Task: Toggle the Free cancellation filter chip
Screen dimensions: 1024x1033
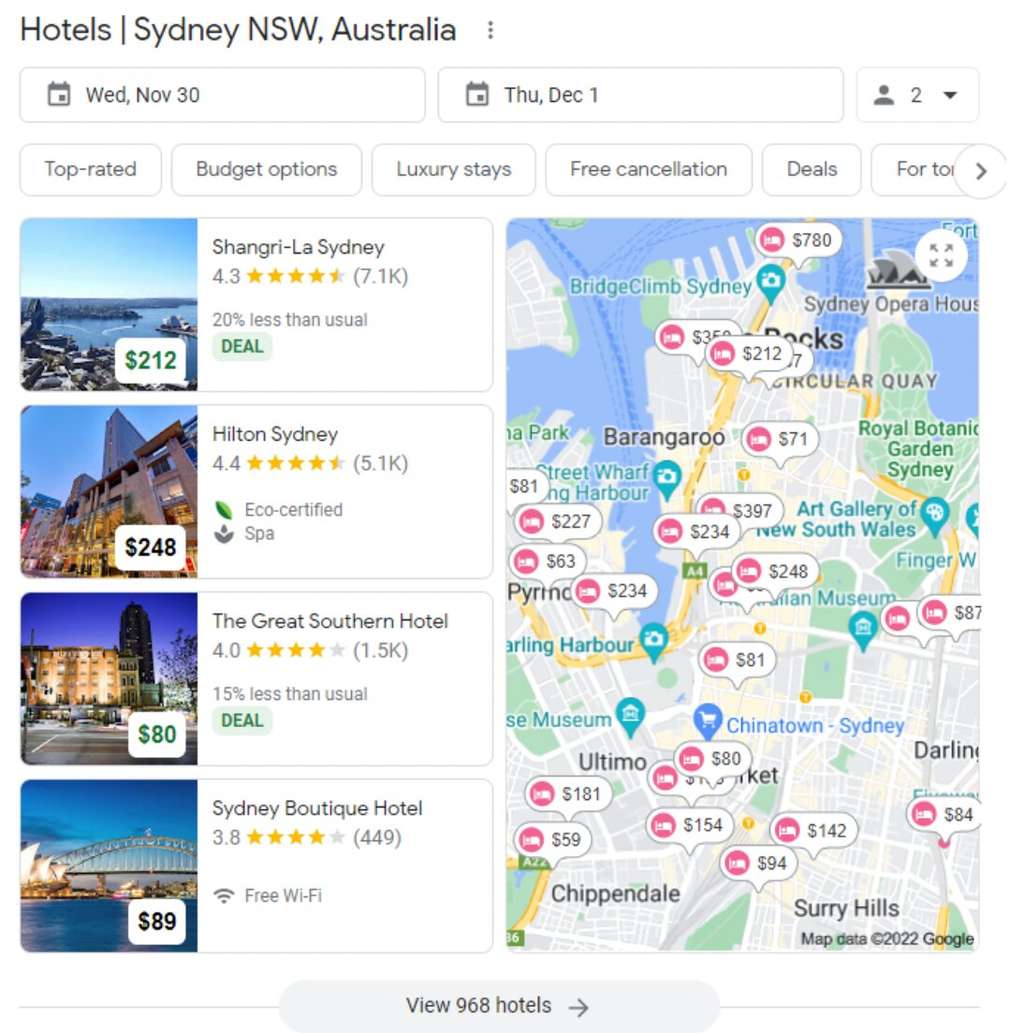Action: tap(648, 170)
